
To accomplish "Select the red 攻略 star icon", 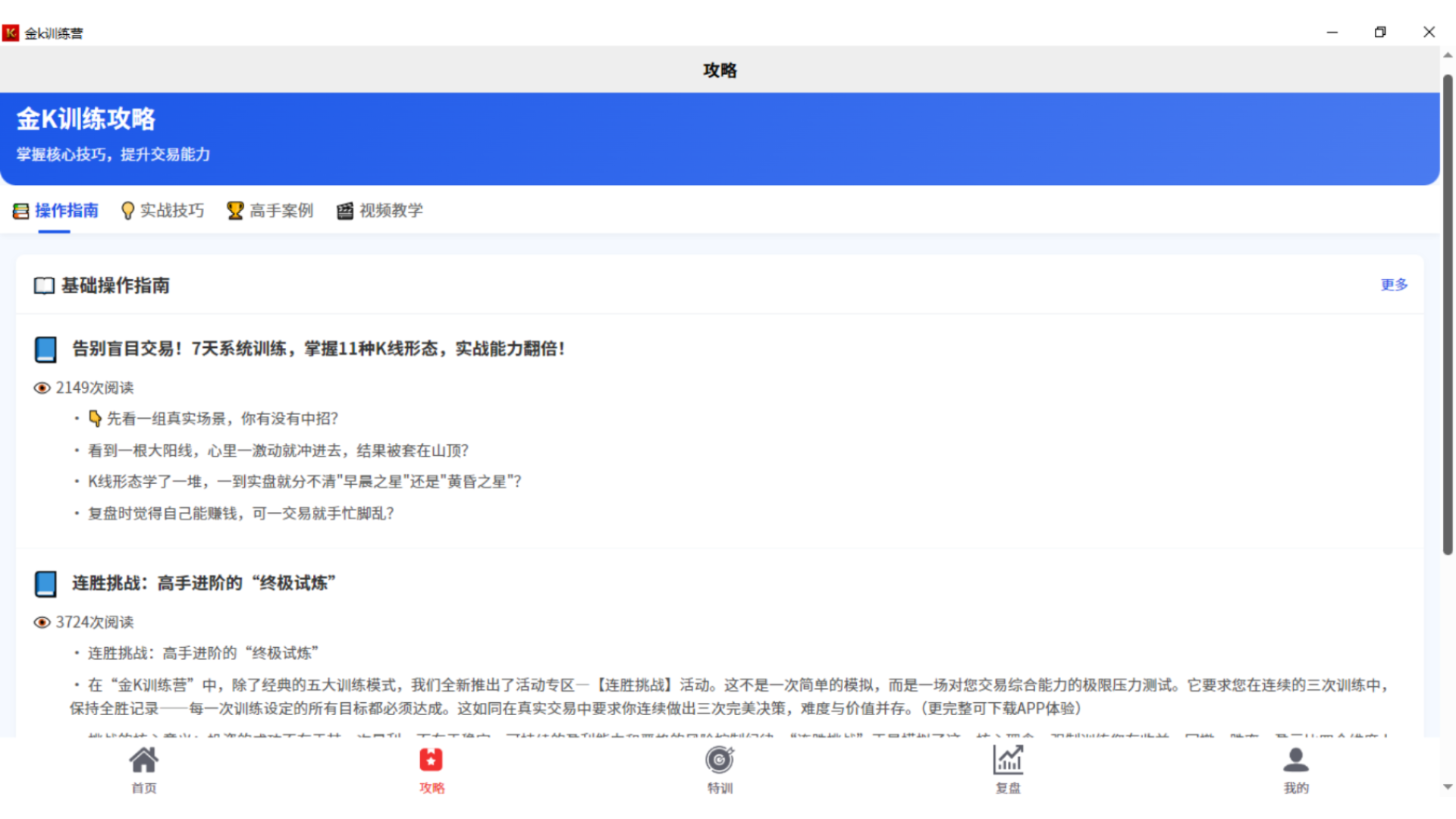I will [x=431, y=760].
